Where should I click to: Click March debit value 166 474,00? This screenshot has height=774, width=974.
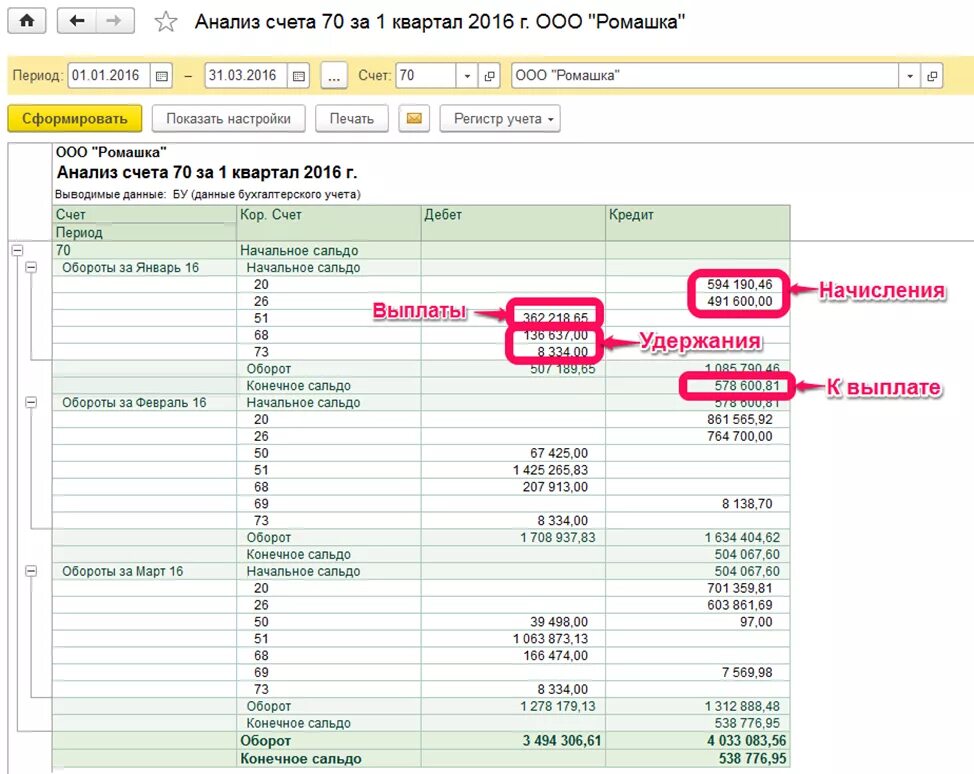[555, 655]
